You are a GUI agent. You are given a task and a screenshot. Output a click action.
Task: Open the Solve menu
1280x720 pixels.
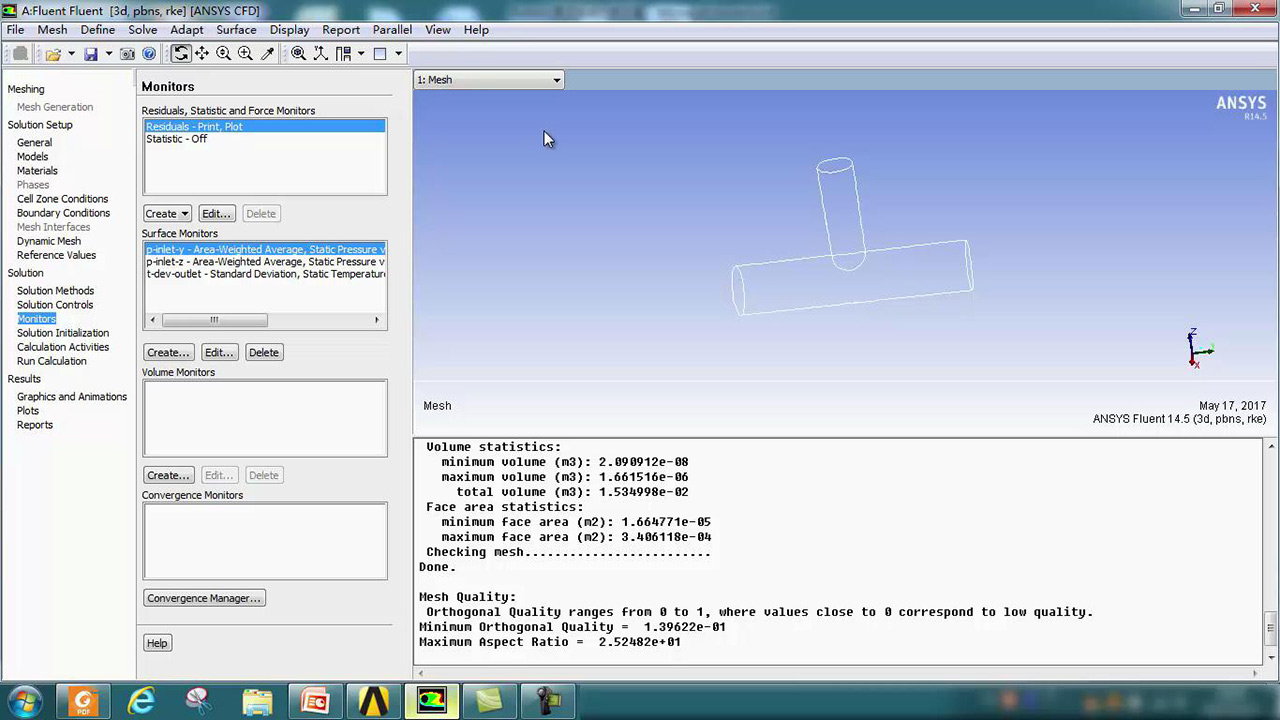(142, 30)
